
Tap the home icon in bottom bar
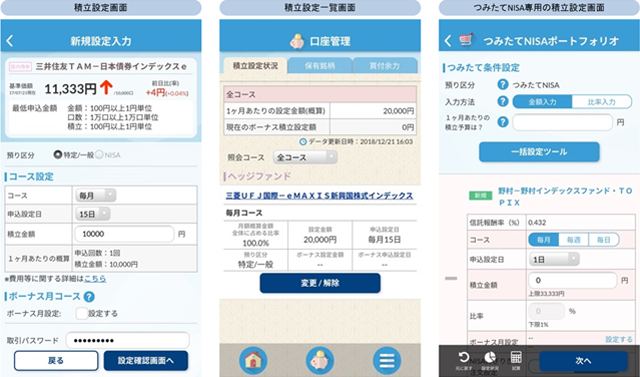pos(253,361)
